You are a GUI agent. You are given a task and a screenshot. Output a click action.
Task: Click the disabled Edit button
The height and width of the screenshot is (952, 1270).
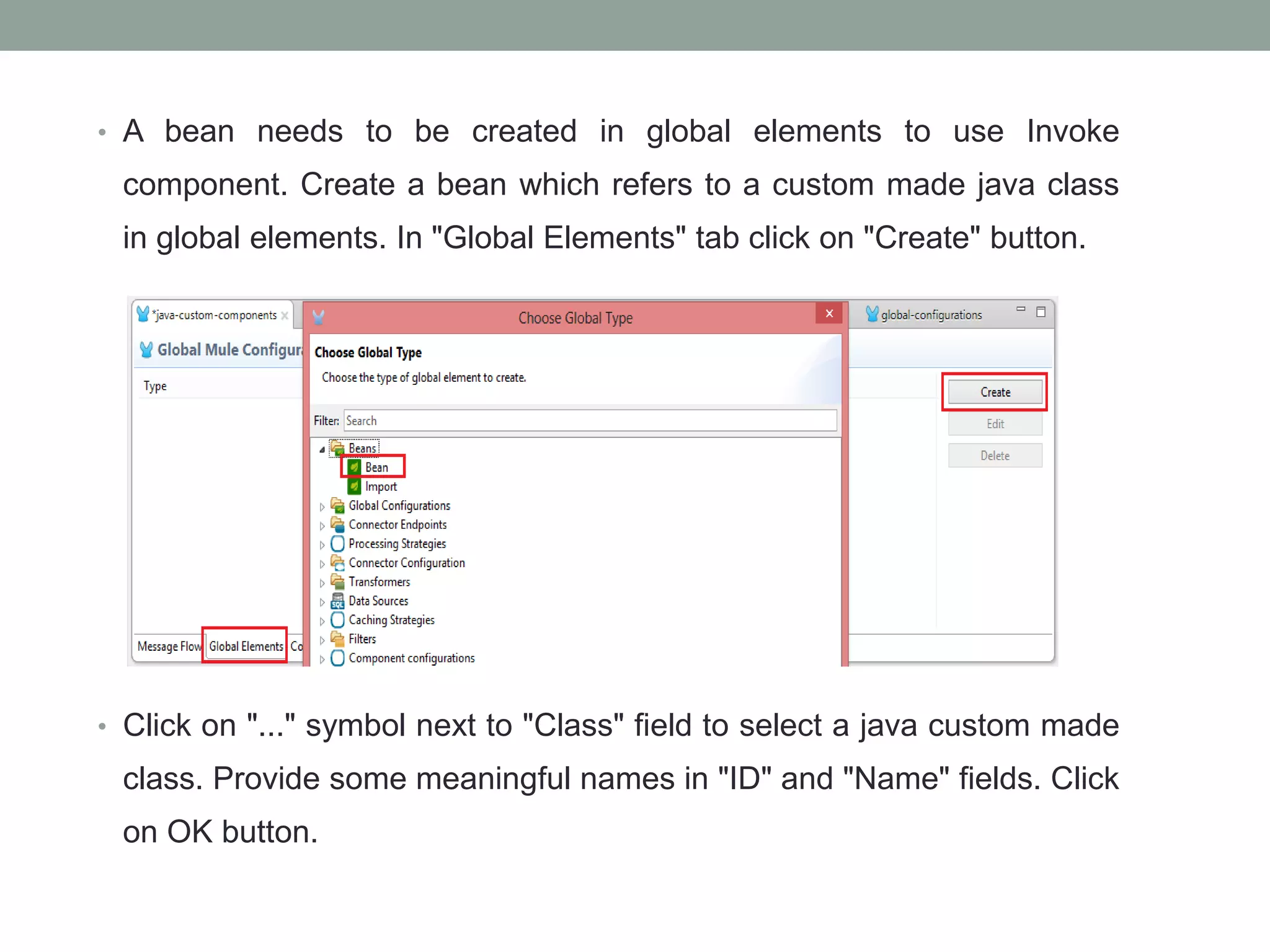pyautogui.click(x=995, y=424)
